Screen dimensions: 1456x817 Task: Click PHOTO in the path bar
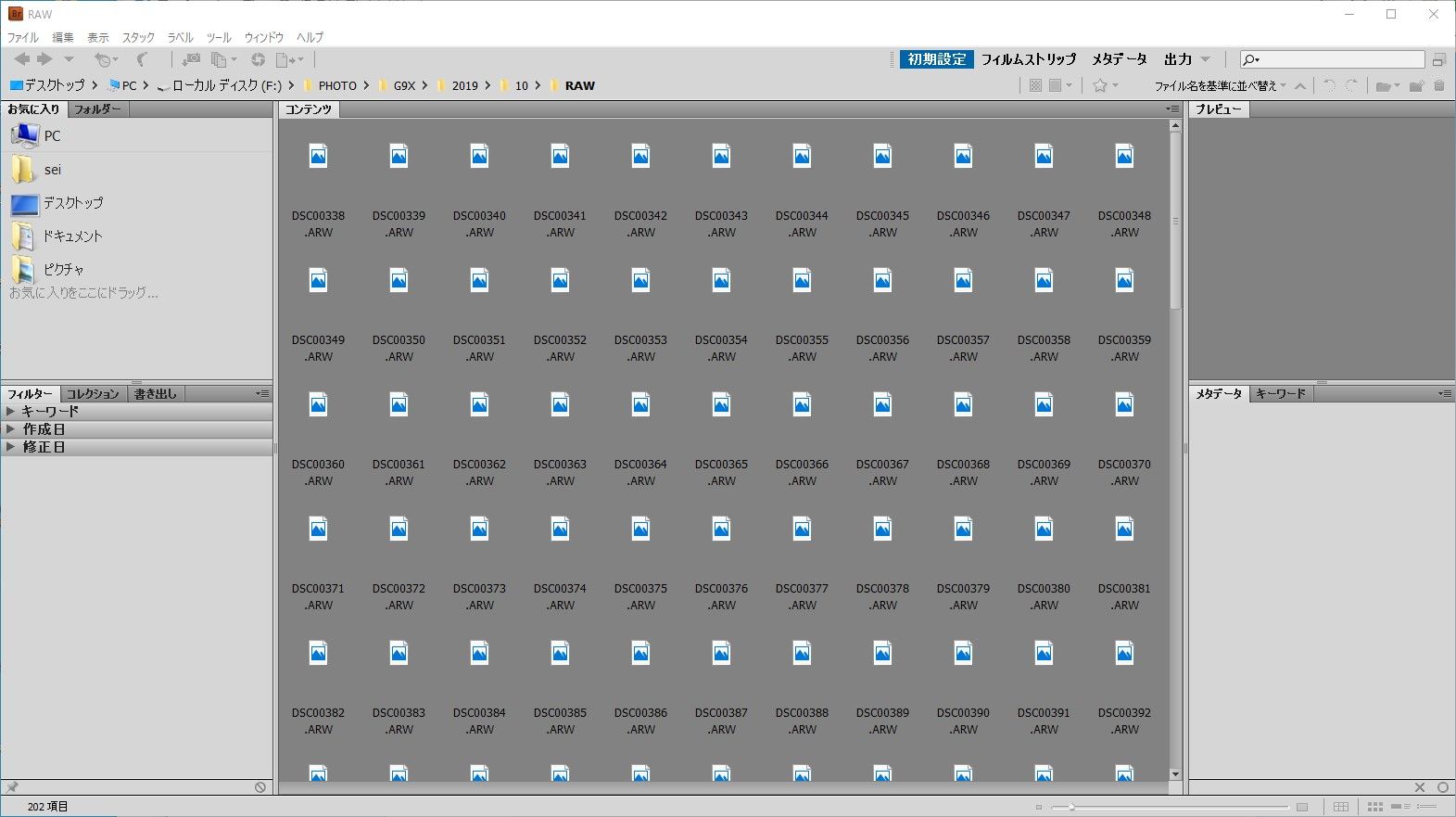[x=337, y=85]
